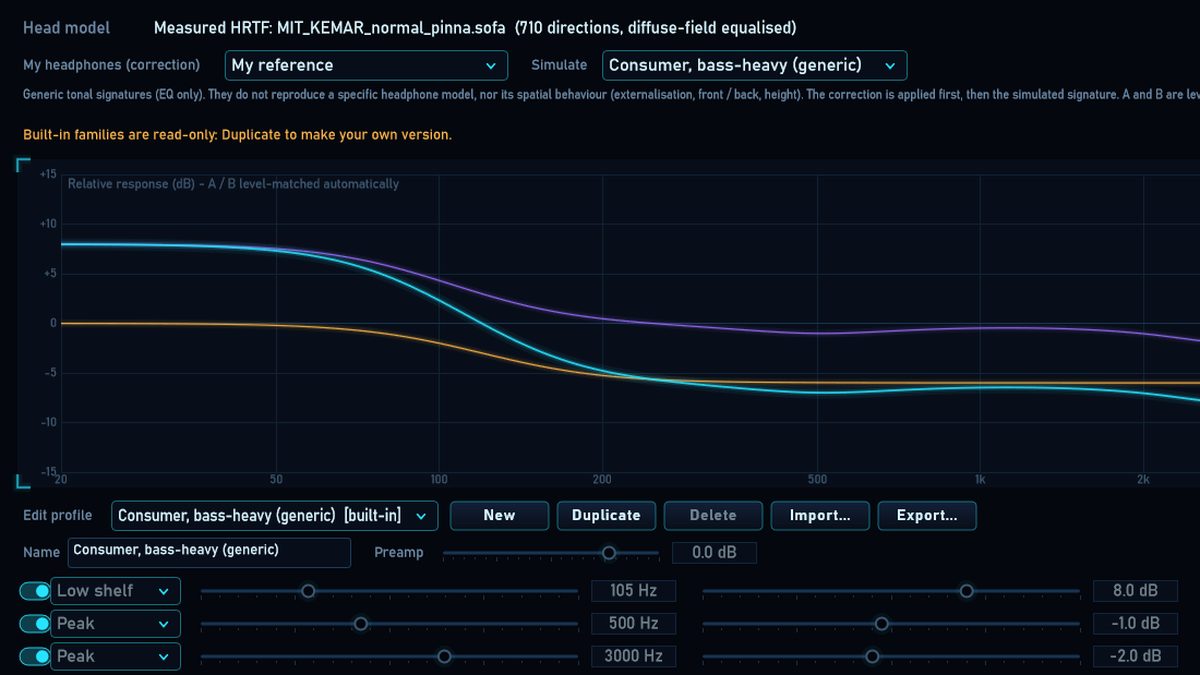Open the My headphones correction dropdown
Image resolution: width=1200 pixels, height=675 pixels.
pyautogui.click(x=365, y=66)
